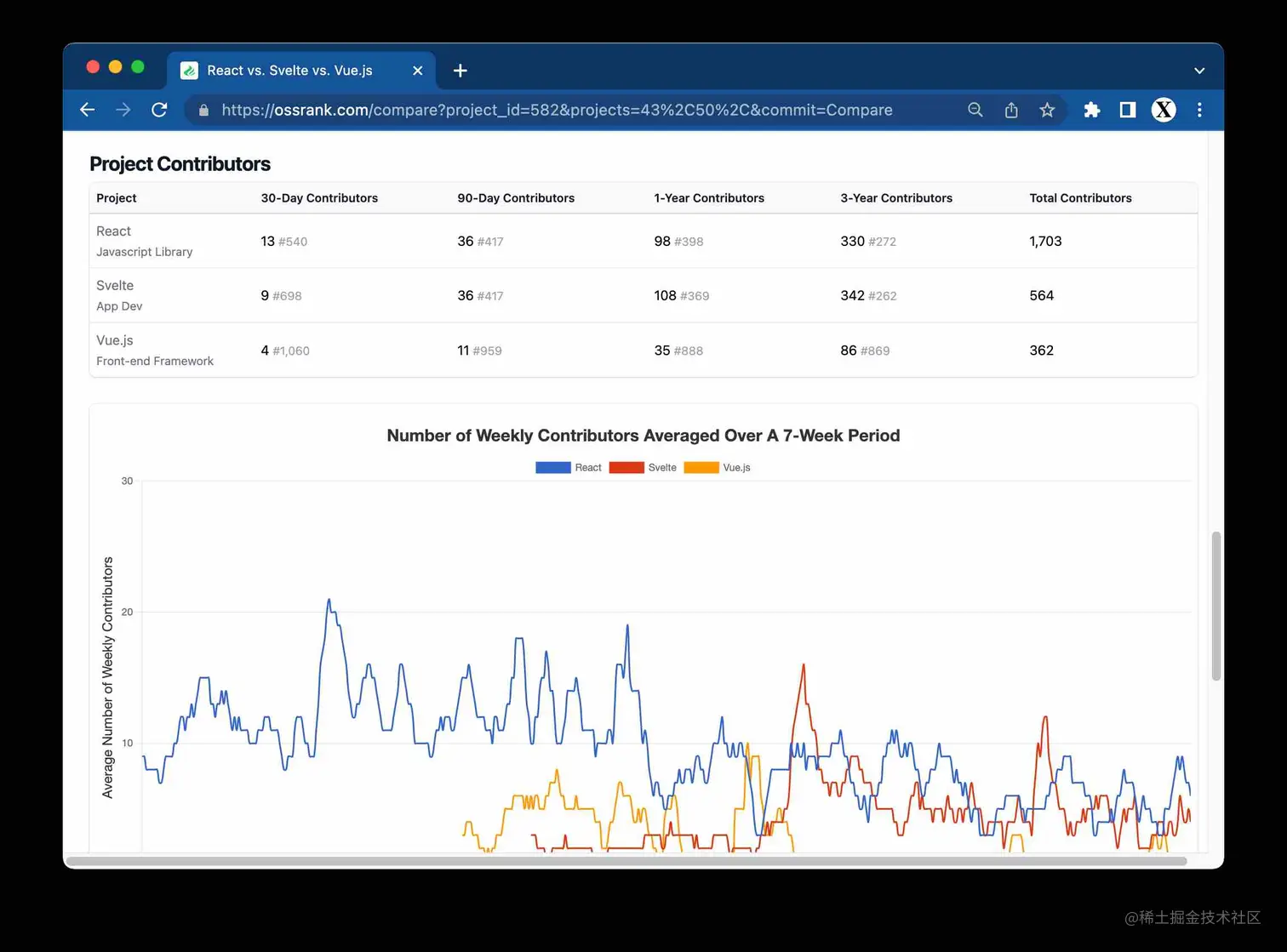Open the browser extensions puzzle icon
Viewport: 1287px width, 952px height.
1091,110
